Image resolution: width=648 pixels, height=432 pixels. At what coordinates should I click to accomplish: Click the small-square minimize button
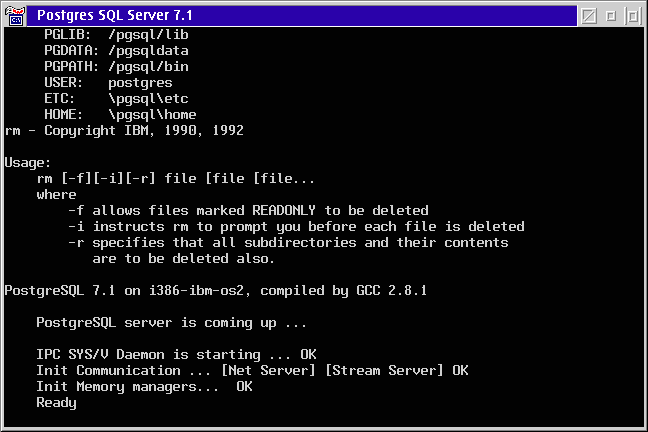(x=611, y=16)
